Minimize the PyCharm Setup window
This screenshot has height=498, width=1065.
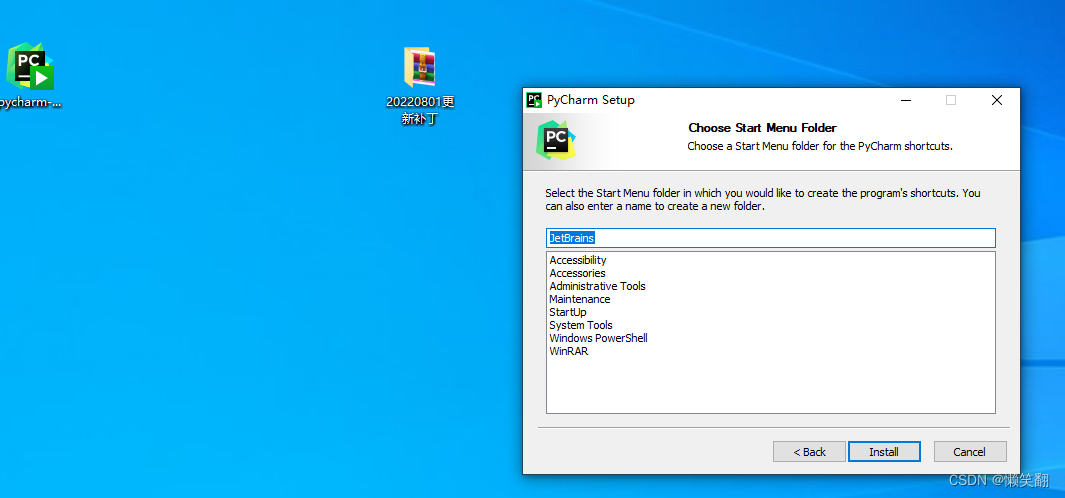[905, 100]
